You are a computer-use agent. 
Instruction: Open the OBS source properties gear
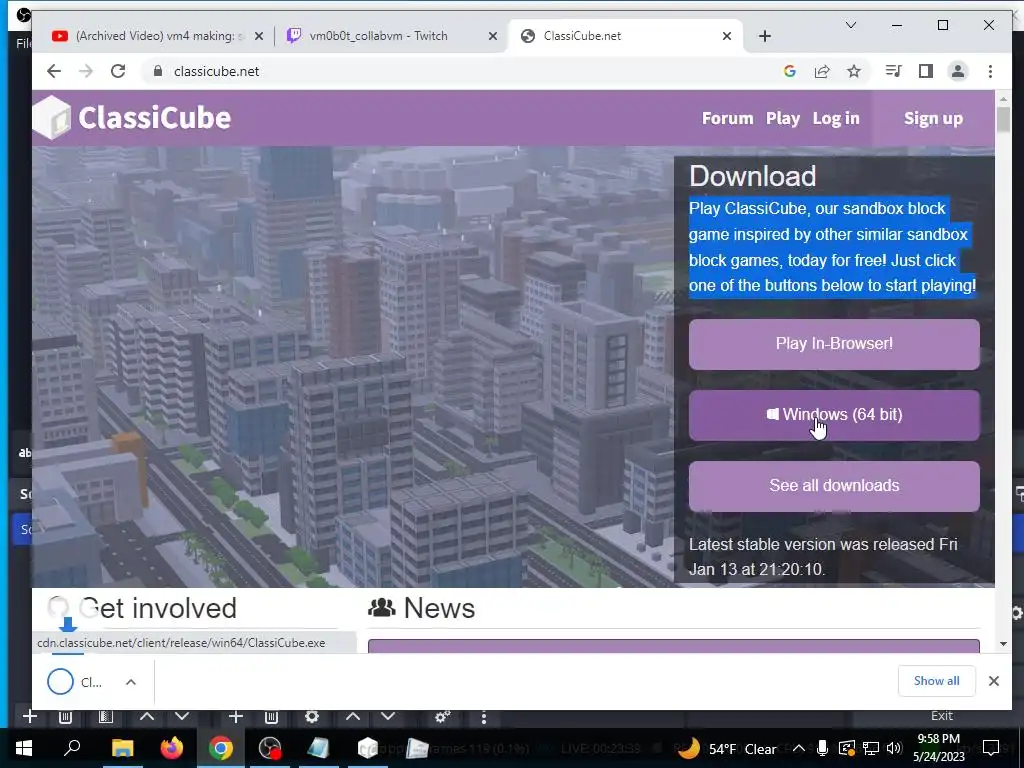click(x=312, y=716)
